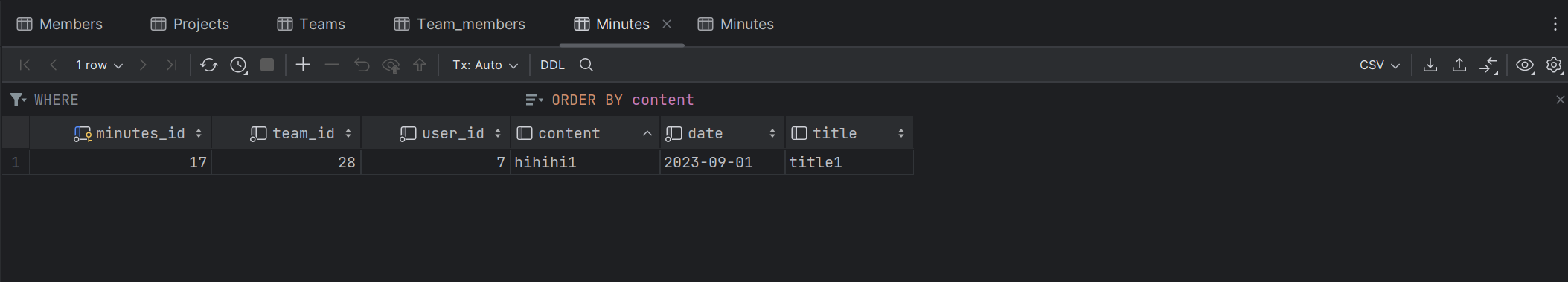This screenshot has width=1568, height=282.
Task: Toggle view options with the eye icon
Action: click(x=1525, y=65)
